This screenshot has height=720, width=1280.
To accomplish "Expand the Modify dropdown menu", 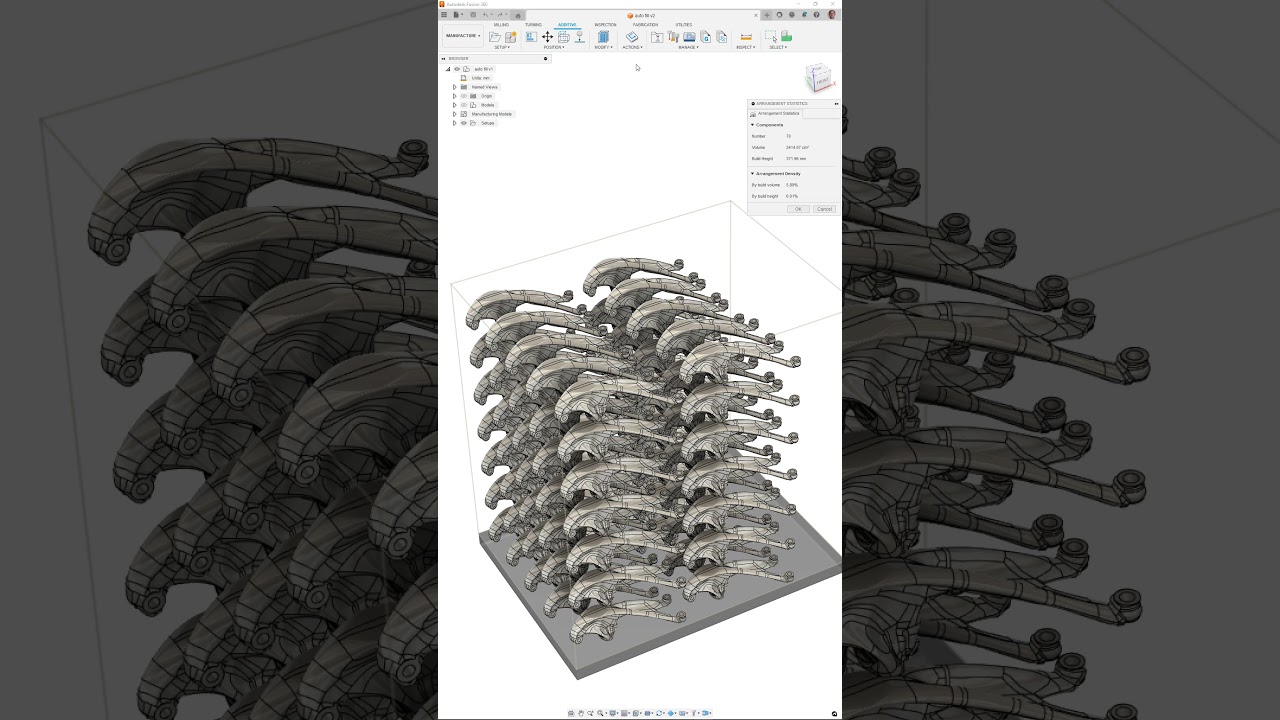I will point(603,47).
